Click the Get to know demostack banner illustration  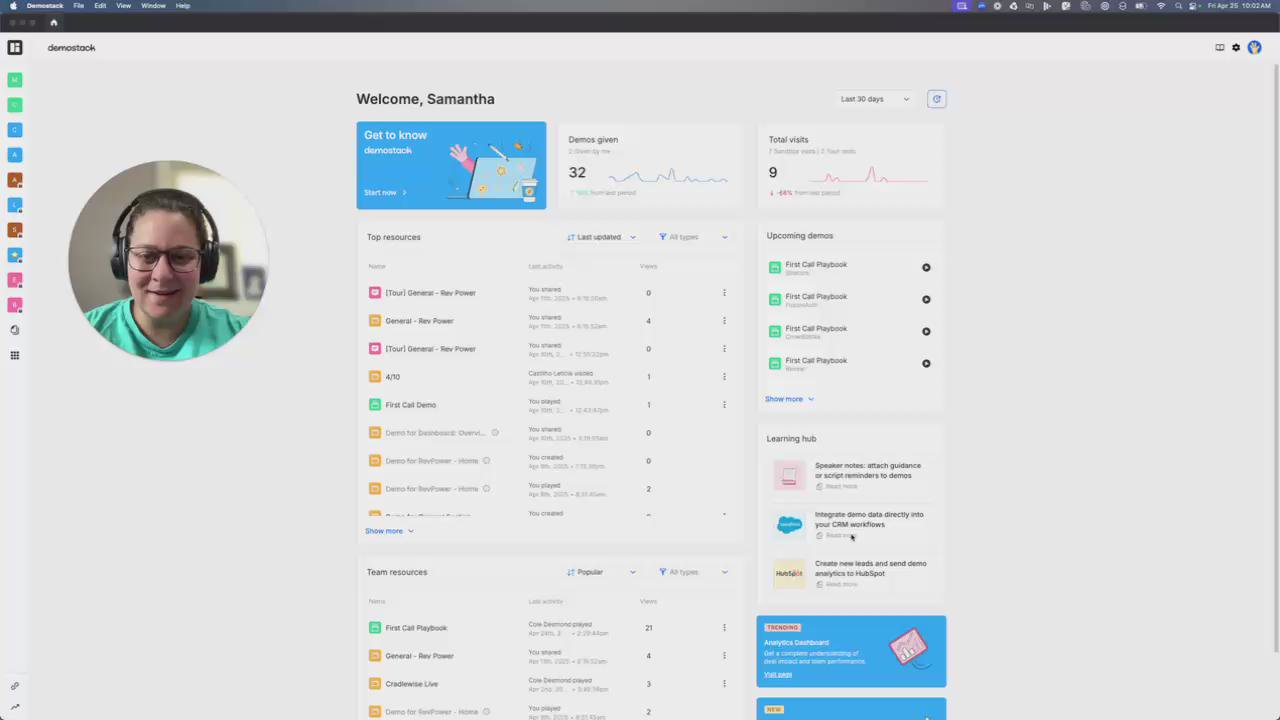[x=492, y=170]
